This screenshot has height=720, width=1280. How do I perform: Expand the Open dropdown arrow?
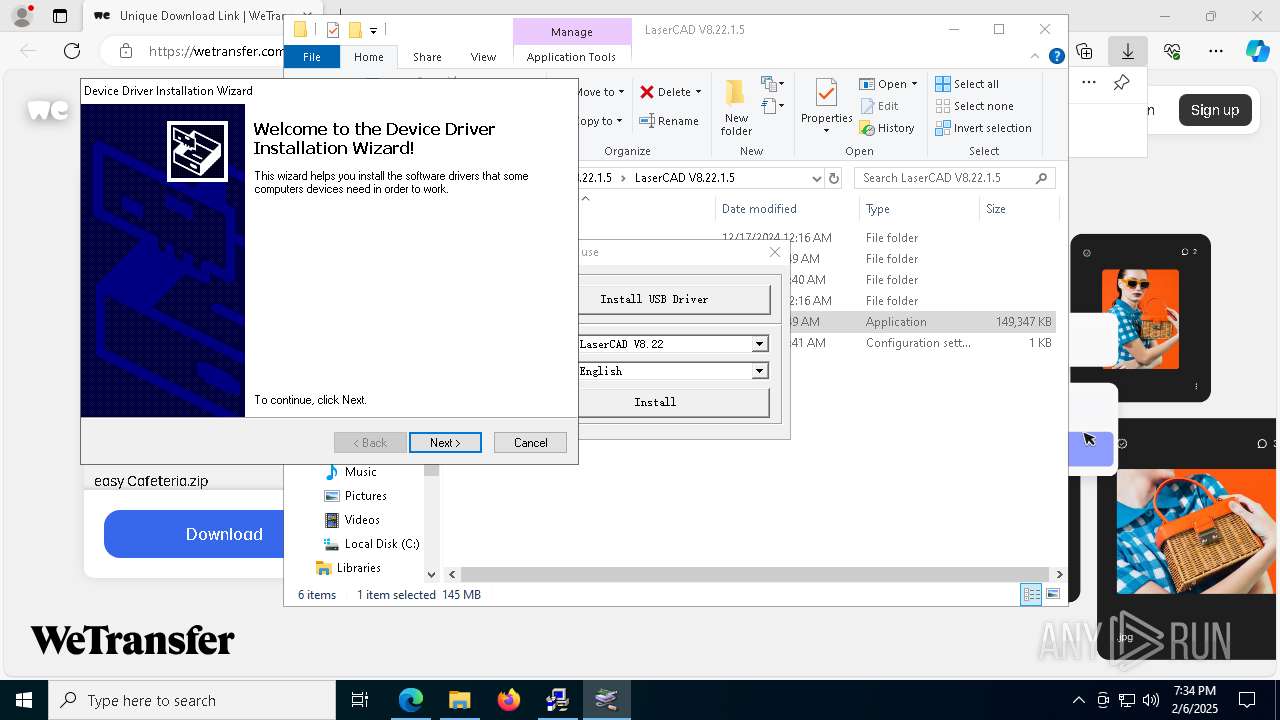pos(914,84)
